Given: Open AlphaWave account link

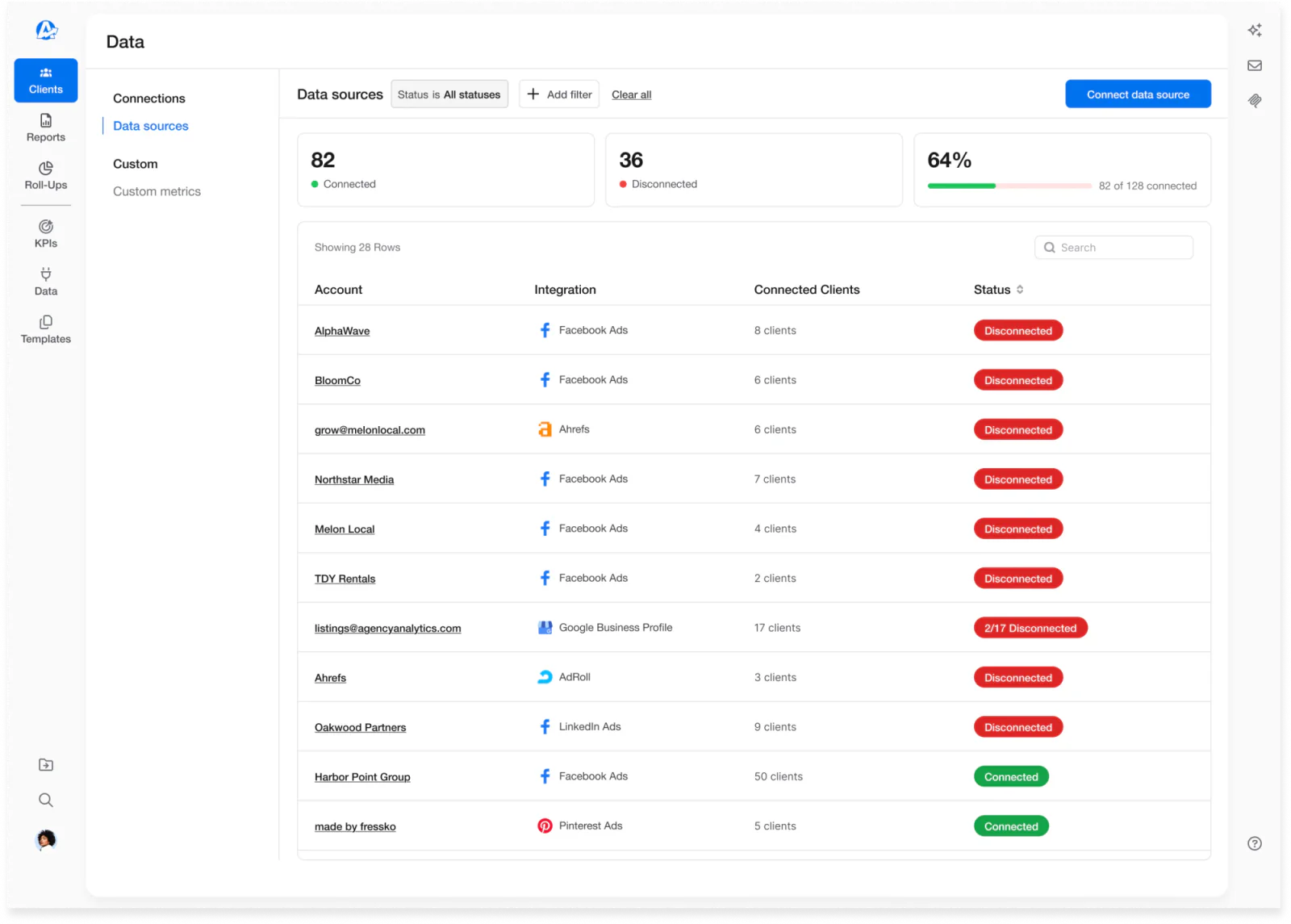Looking at the screenshot, I should (x=342, y=331).
